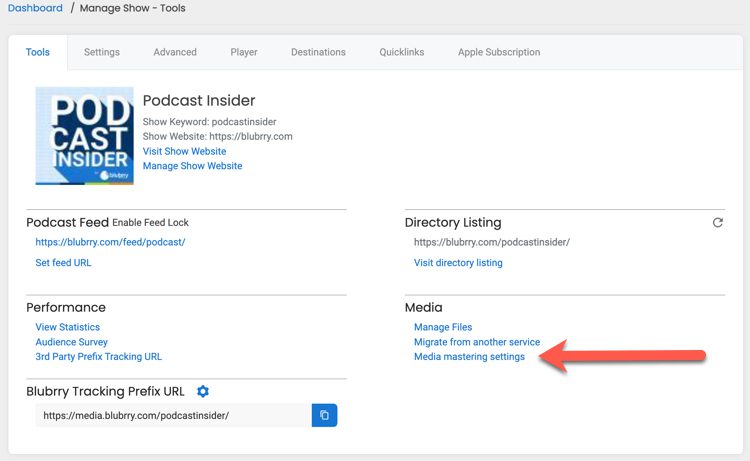This screenshot has height=461, width=750.
Task: Click Visit Show Website link
Action: [185, 151]
